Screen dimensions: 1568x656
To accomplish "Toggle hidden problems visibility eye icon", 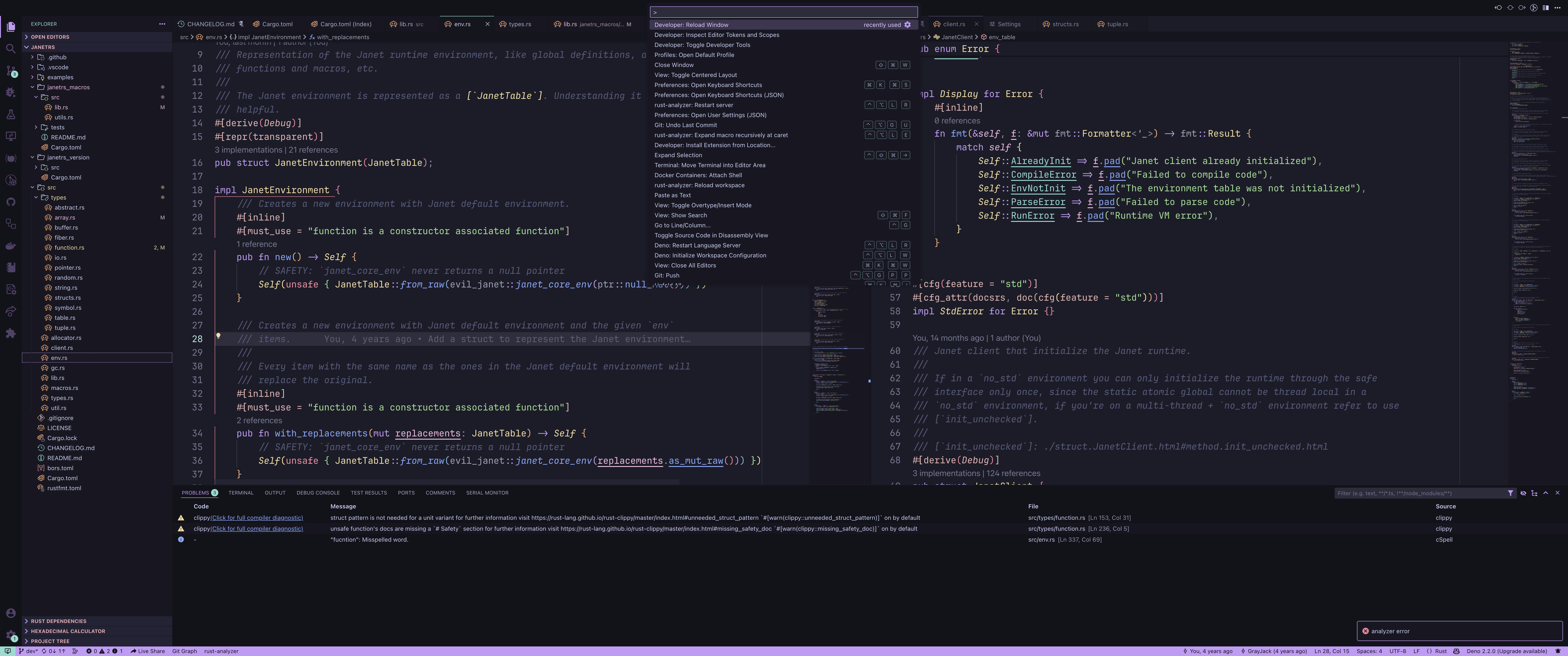I will pos(1523,493).
